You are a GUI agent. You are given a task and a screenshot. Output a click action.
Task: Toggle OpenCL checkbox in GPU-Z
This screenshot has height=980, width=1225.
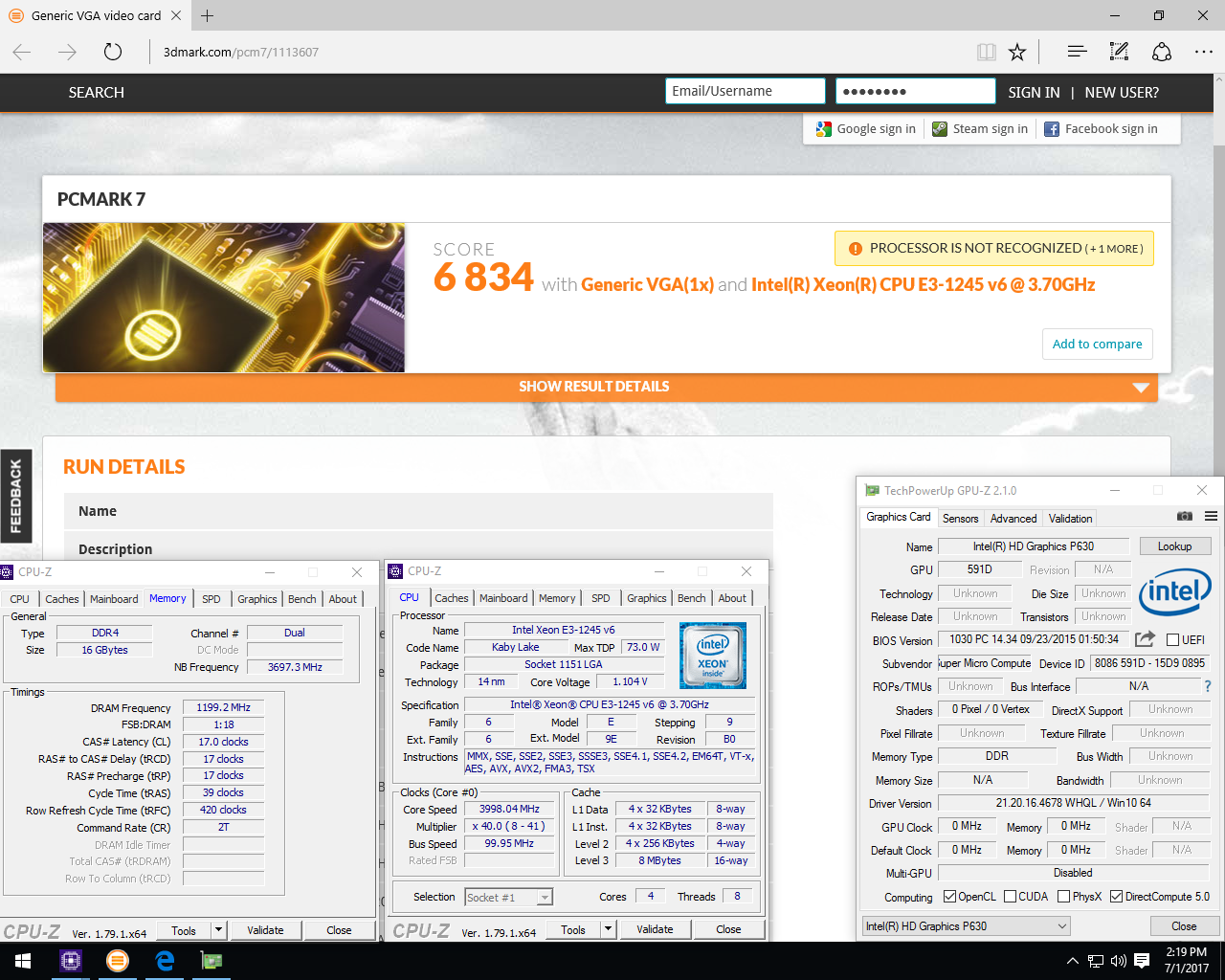949,897
